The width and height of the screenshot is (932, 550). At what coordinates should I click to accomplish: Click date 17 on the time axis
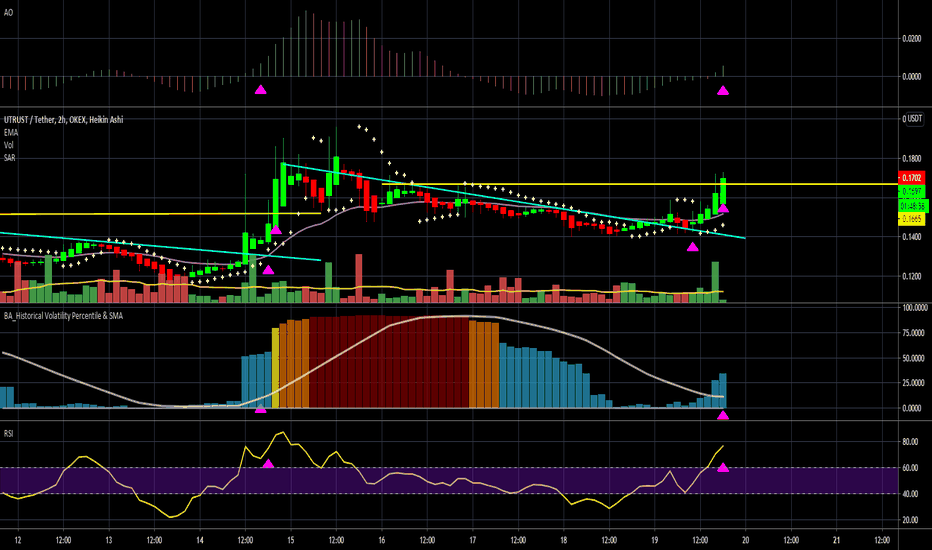[x=473, y=540]
